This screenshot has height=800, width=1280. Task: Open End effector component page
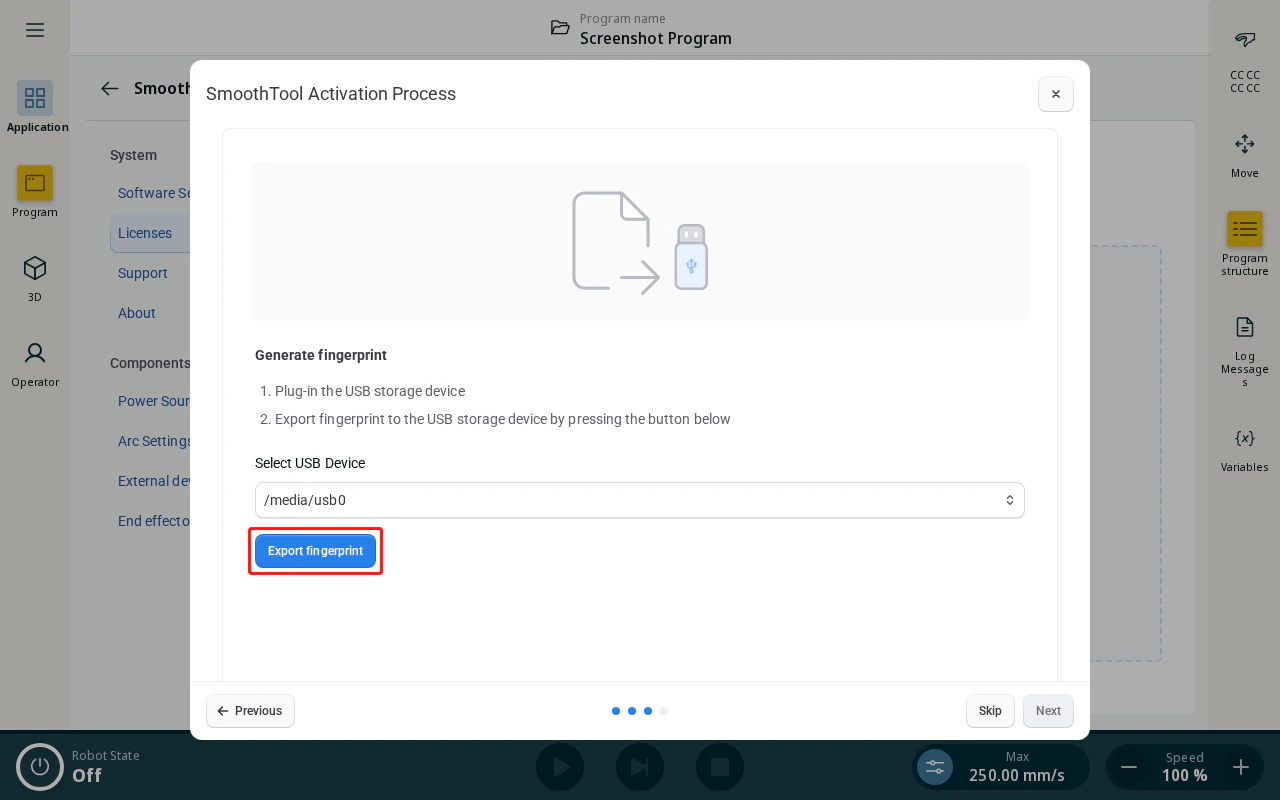154,521
